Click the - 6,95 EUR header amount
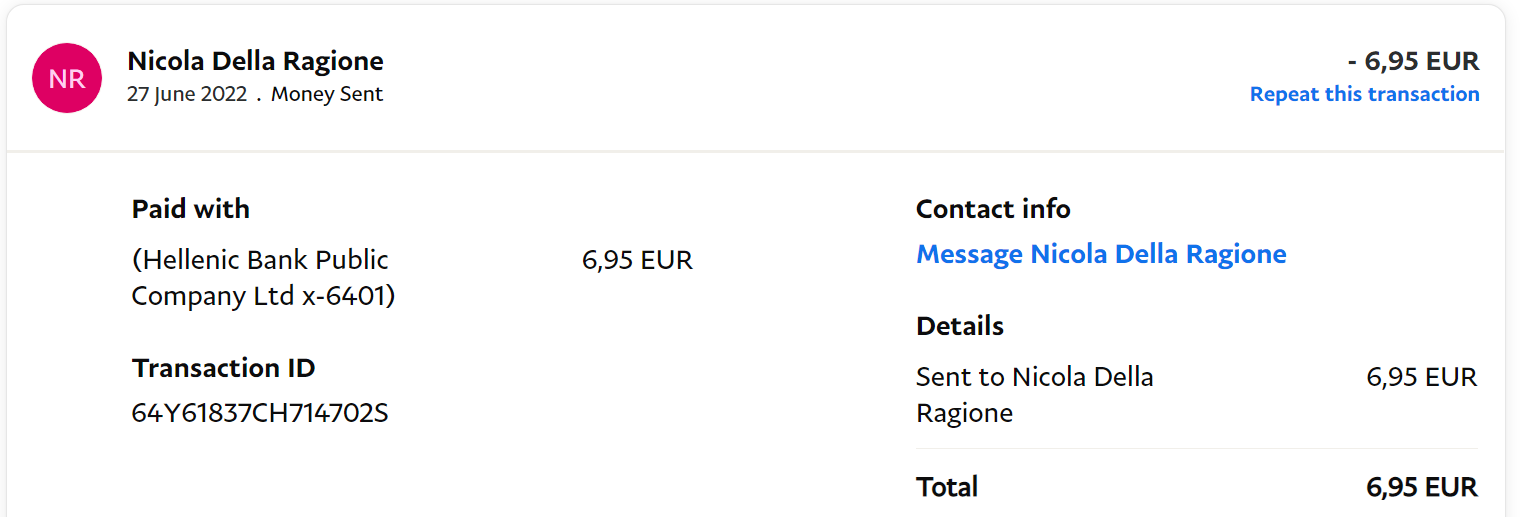The image size is (1523, 517). coord(1413,61)
